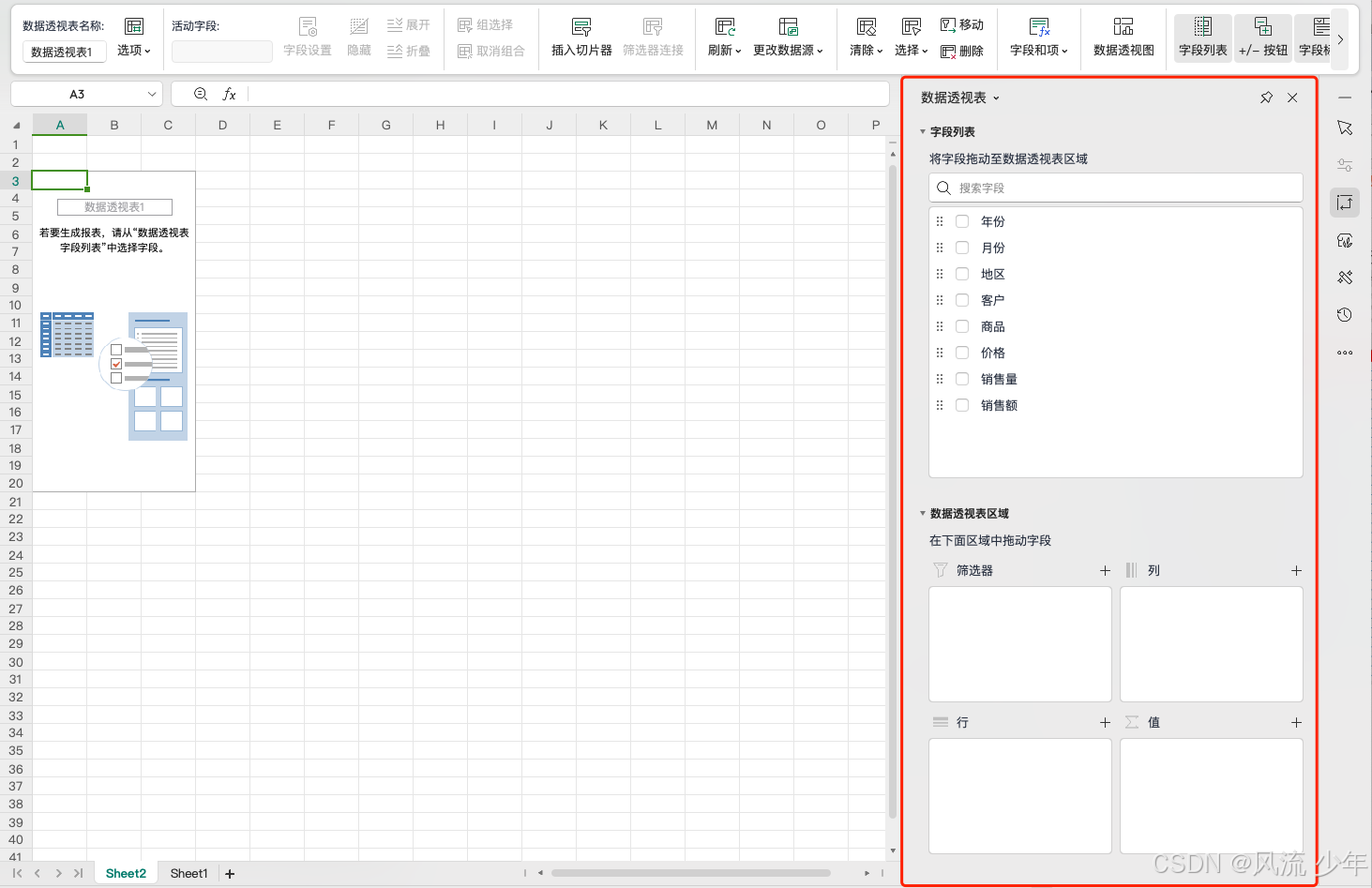Expand the 数据透视表 panel title dropdown

point(997,98)
